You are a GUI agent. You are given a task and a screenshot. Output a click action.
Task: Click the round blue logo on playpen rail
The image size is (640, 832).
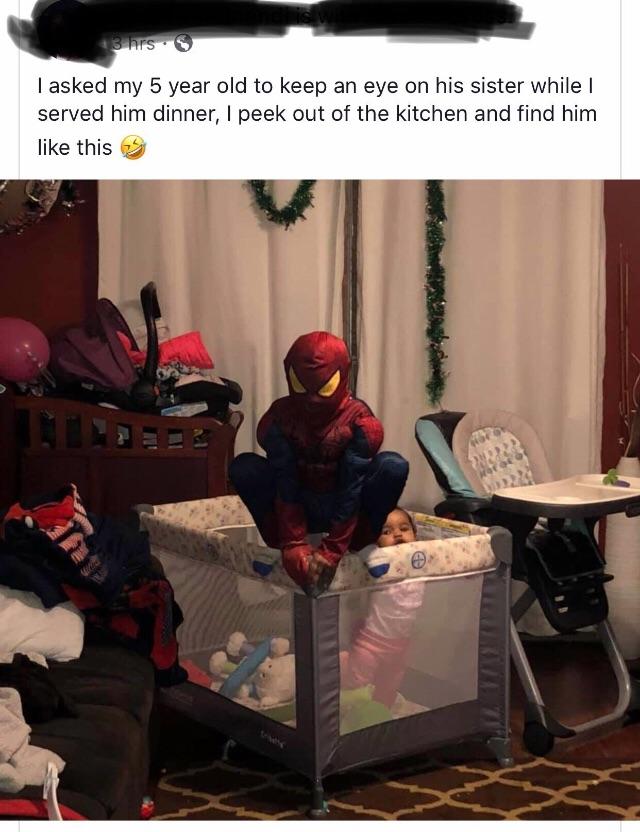pos(419,560)
